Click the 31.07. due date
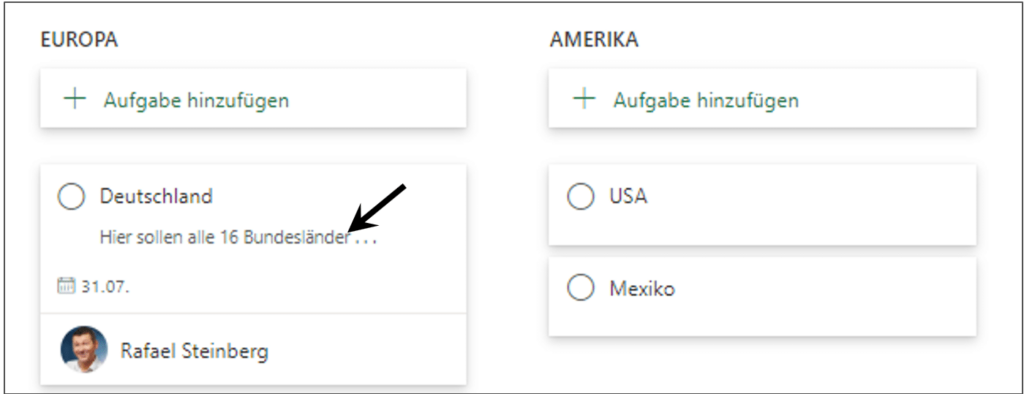1024x394 pixels. click(x=105, y=287)
